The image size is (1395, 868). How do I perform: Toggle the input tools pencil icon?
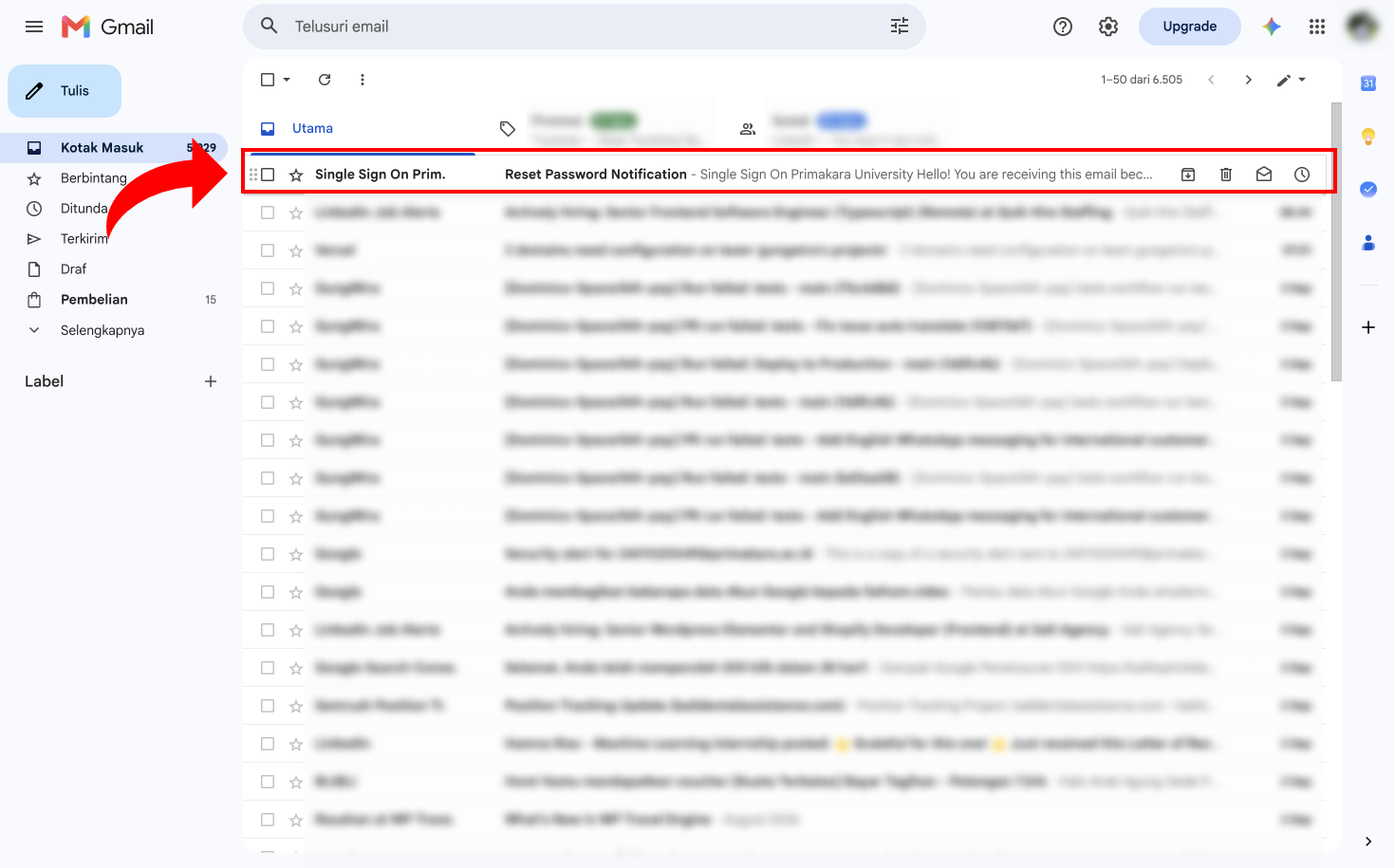click(1284, 80)
